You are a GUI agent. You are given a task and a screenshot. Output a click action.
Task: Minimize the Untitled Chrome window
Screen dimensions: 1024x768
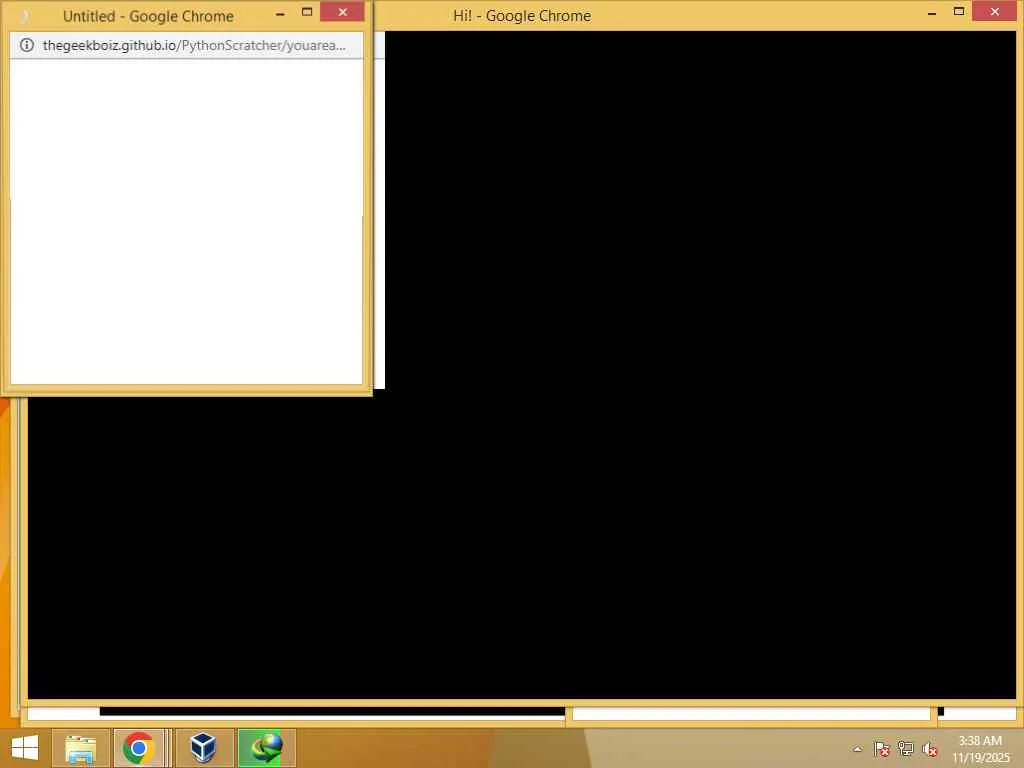click(280, 12)
